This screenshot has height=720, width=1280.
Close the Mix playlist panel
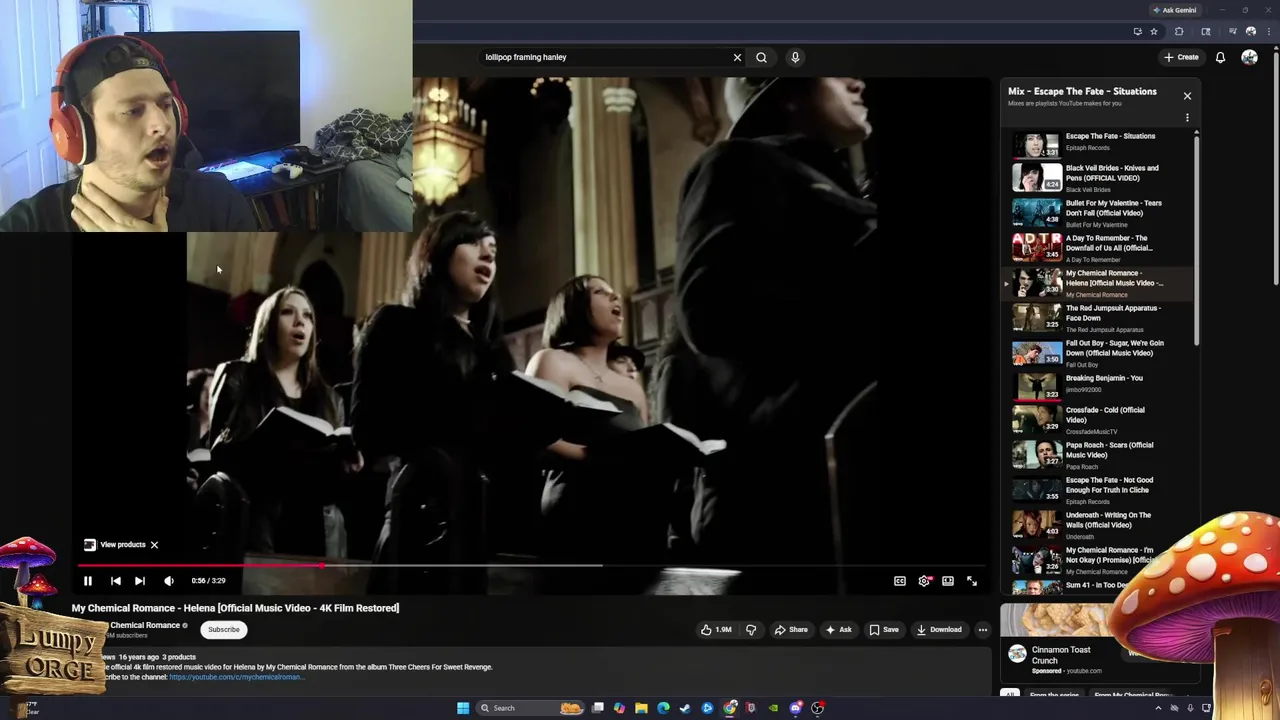tap(1187, 96)
